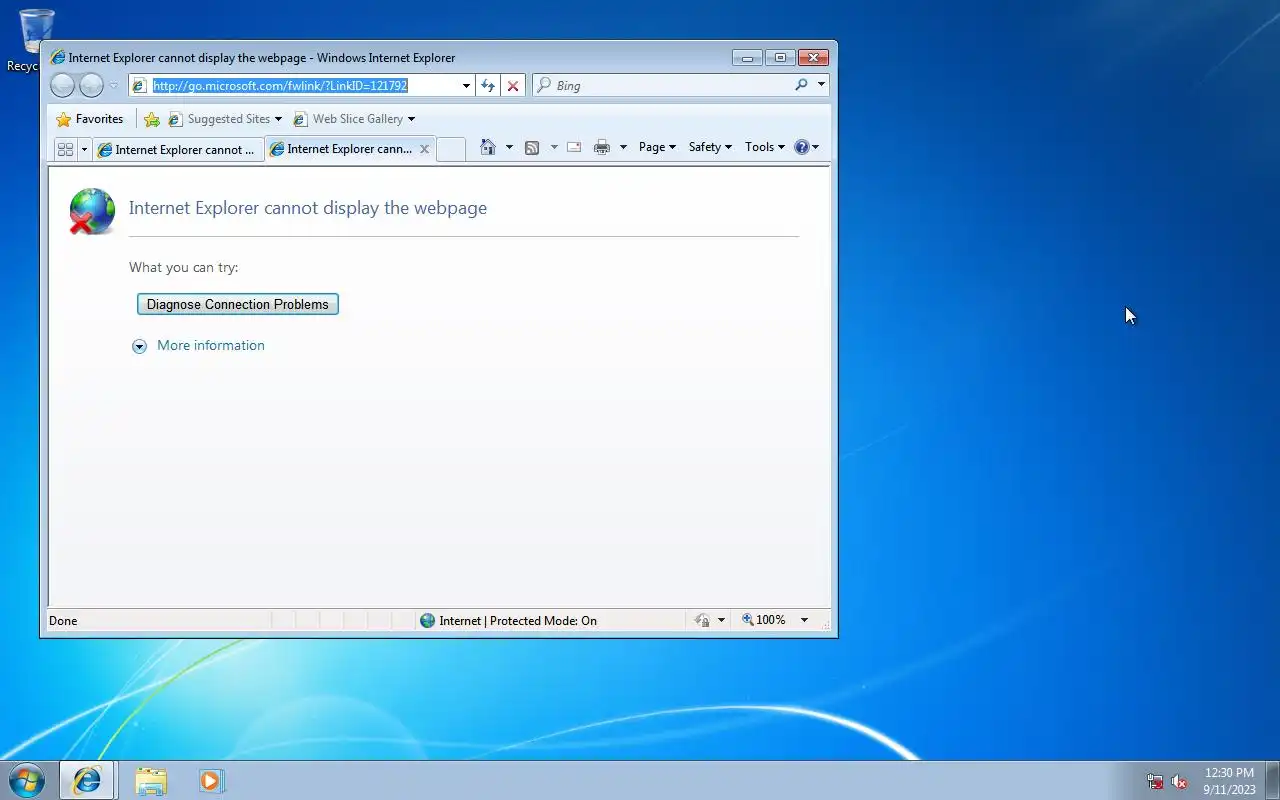This screenshot has height=800, width=1280.
Task: Switch to the first Internet Explorer cannot tab
Action: 178,149
